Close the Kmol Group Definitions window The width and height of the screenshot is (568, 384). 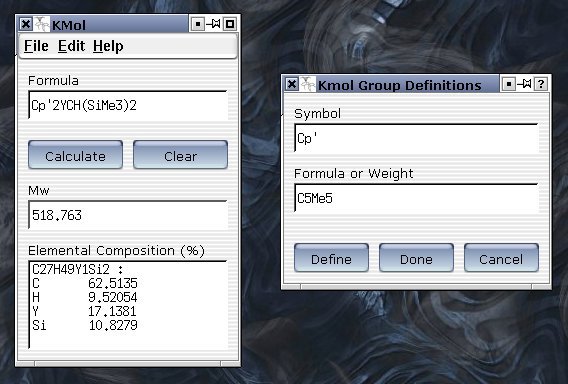point(292,84)
